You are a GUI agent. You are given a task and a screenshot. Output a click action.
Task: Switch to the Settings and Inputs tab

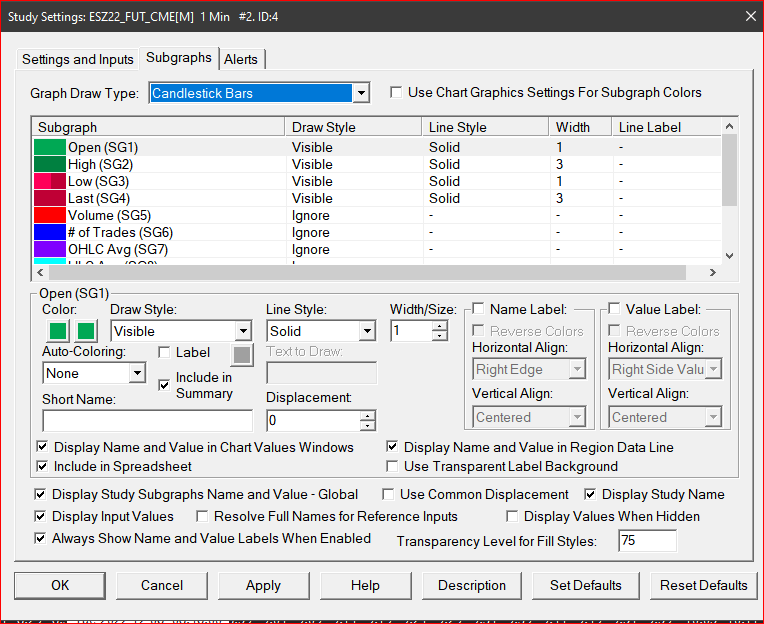[78, 59]
